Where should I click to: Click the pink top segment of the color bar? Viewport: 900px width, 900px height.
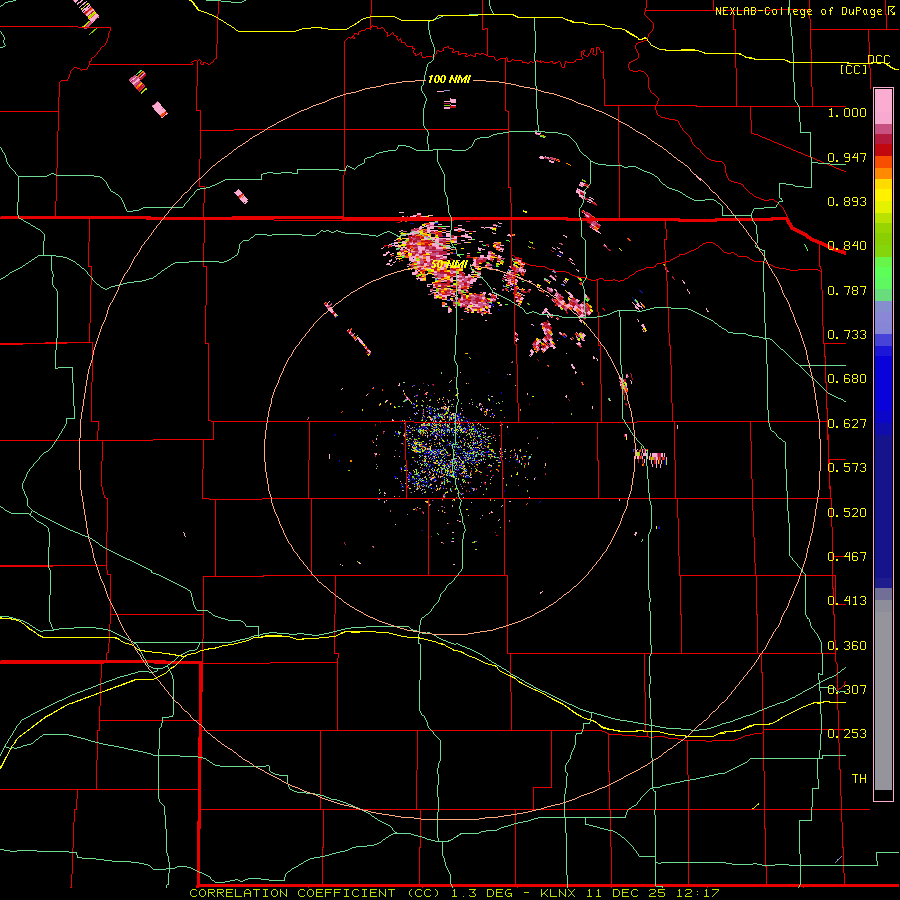point(883,107)
